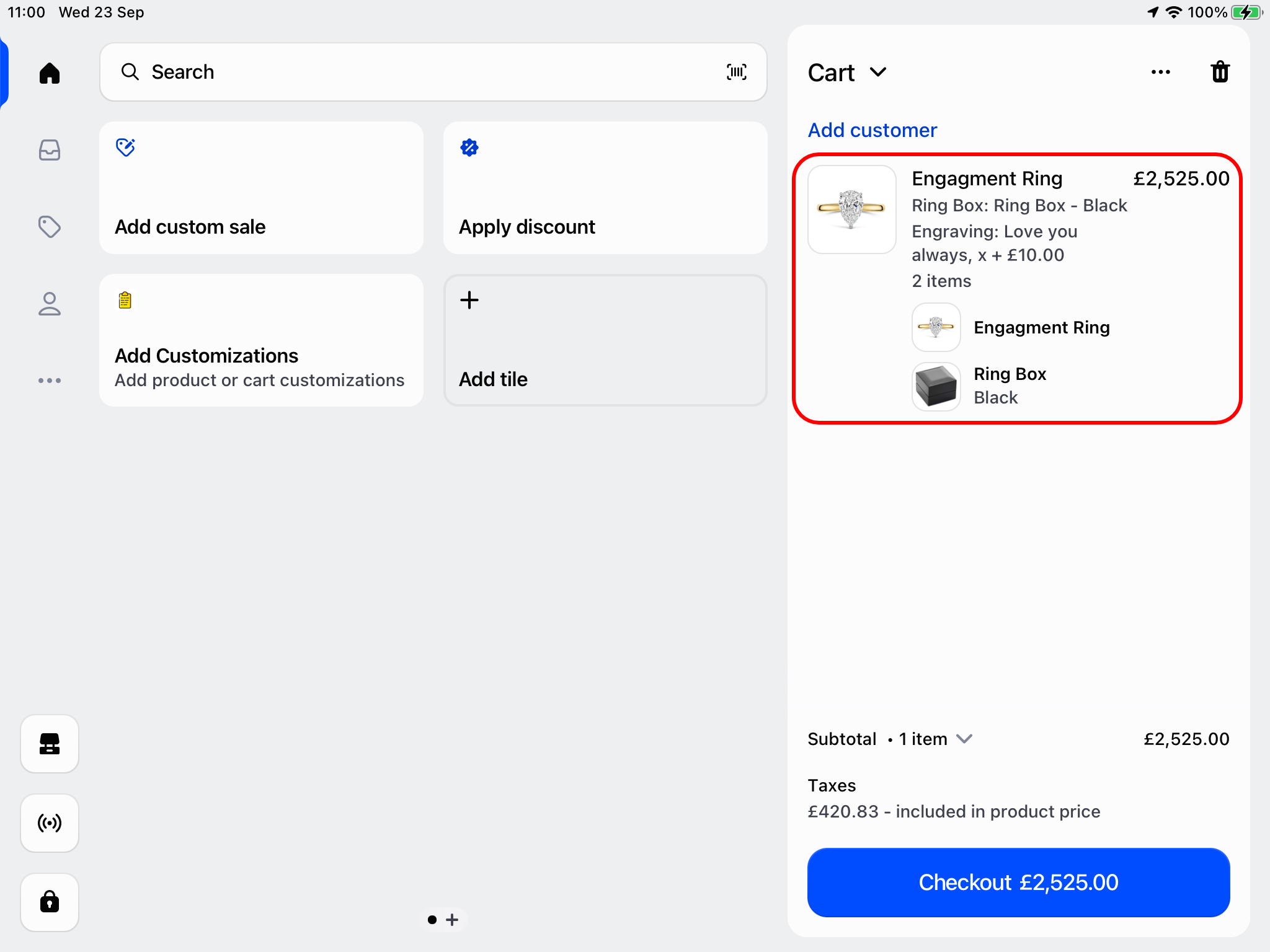Tap the connectivity broadcast icon button

tap(50, 823)
